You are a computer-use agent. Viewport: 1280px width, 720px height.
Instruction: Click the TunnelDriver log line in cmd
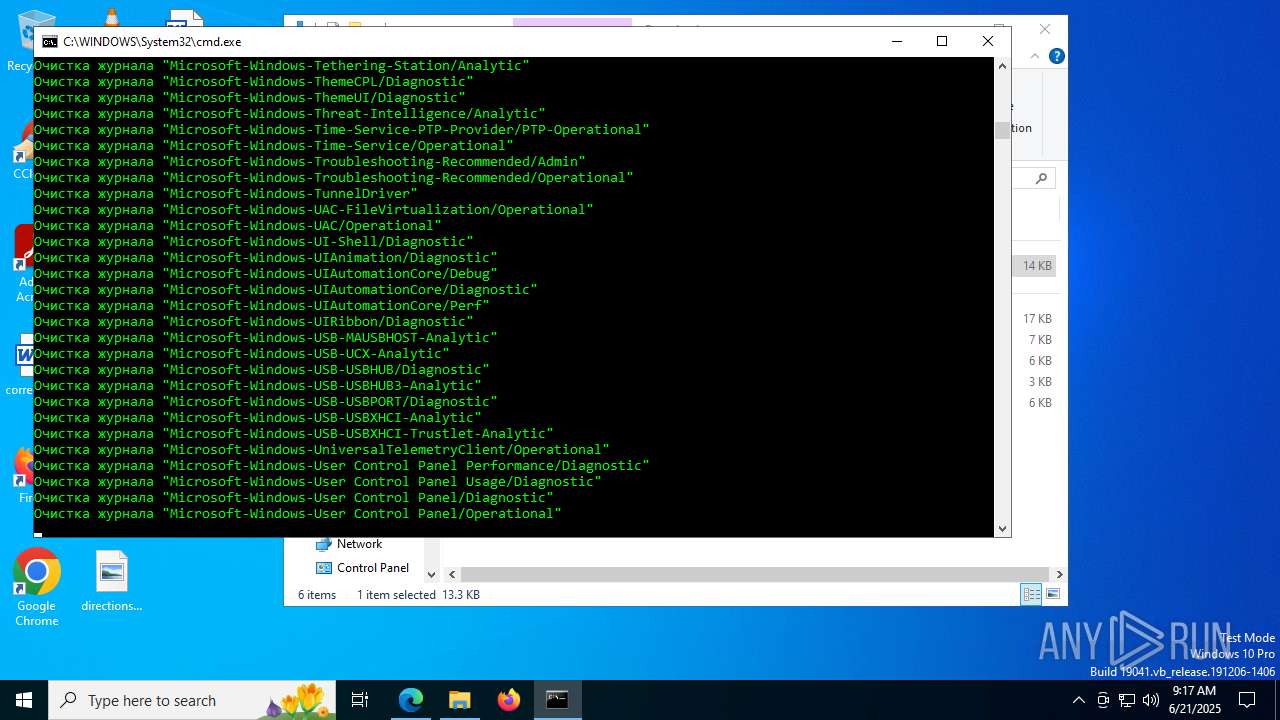tap(226, 194)
